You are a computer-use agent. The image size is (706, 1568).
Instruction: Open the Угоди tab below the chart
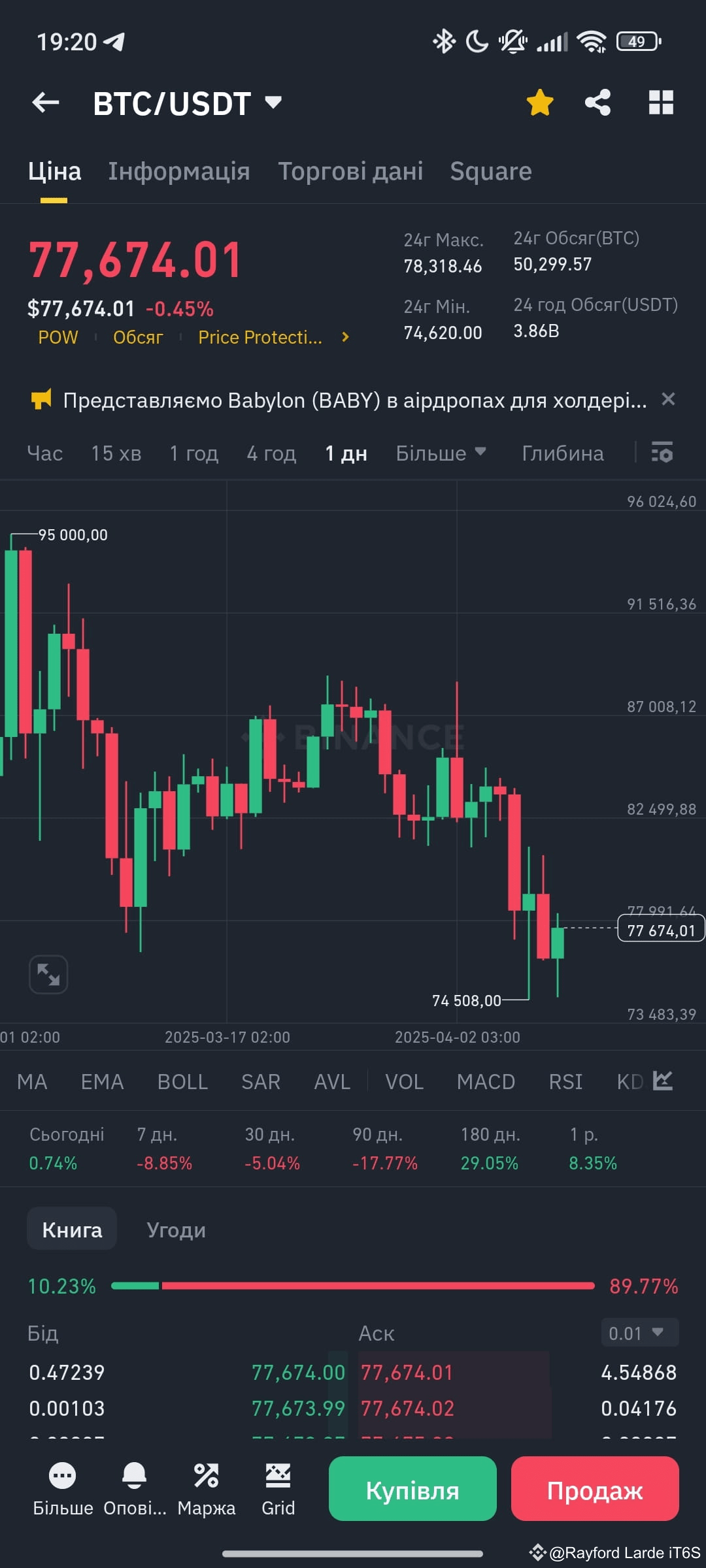point(175,1229)
